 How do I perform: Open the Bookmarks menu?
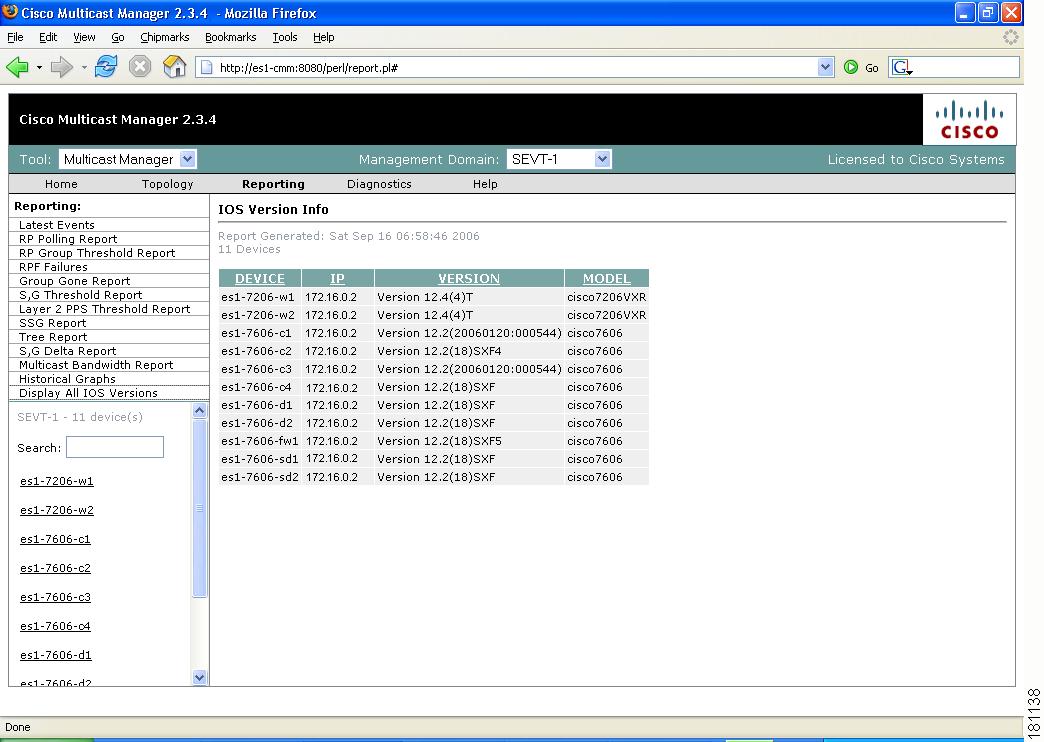(x=230, y=37)
